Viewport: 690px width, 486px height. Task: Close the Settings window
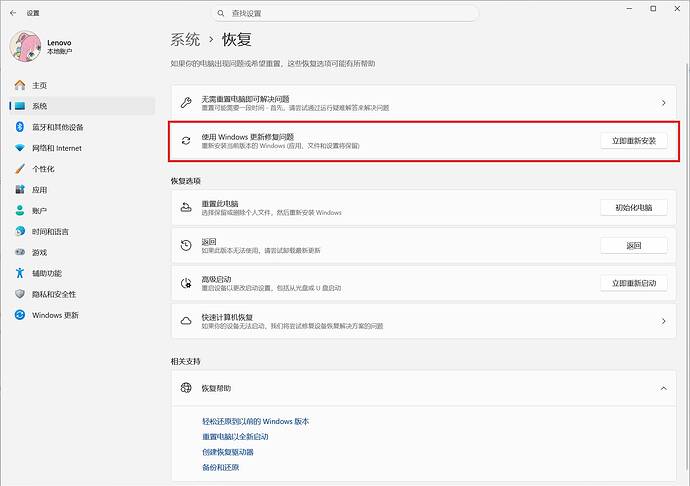click(677, 9)
